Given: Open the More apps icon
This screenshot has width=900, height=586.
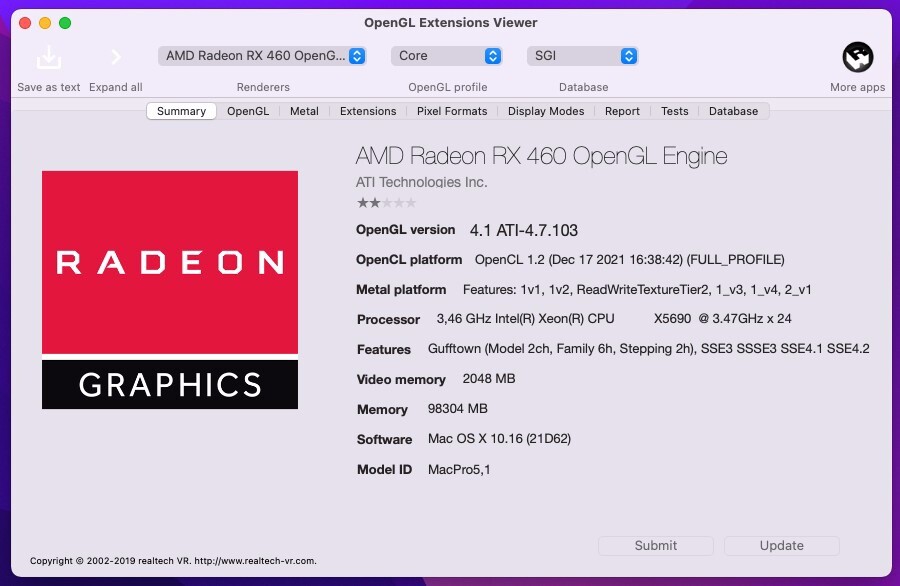Looking at the screenshot, I should pyautogui.click(x=858, y=57).
